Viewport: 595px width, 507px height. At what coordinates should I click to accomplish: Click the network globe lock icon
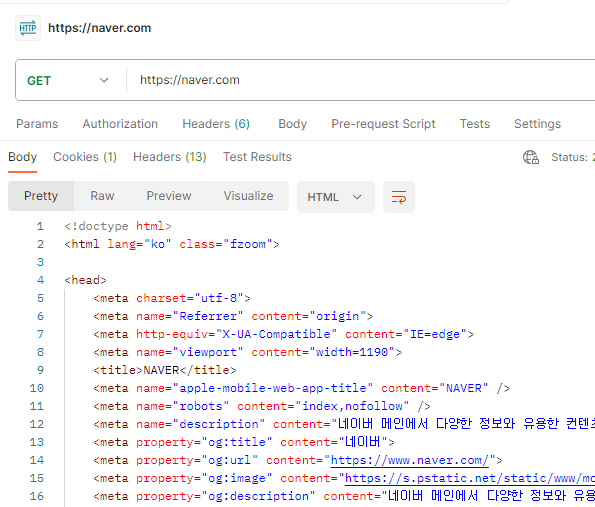[x=531, y=157]
